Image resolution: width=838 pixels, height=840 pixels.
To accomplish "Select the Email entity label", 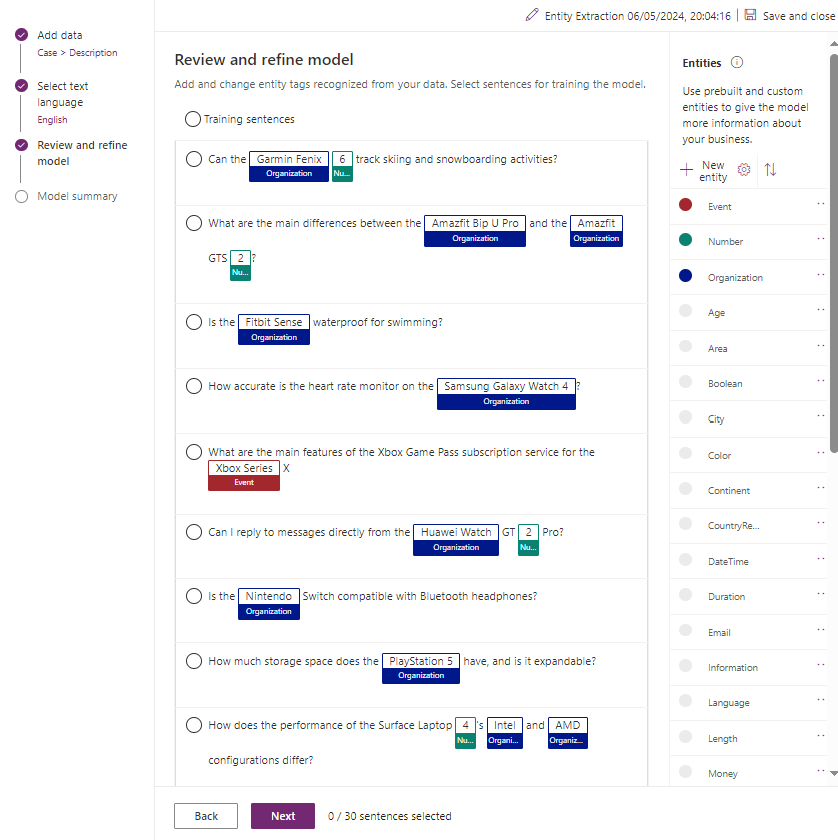I will tap(719, 633).
